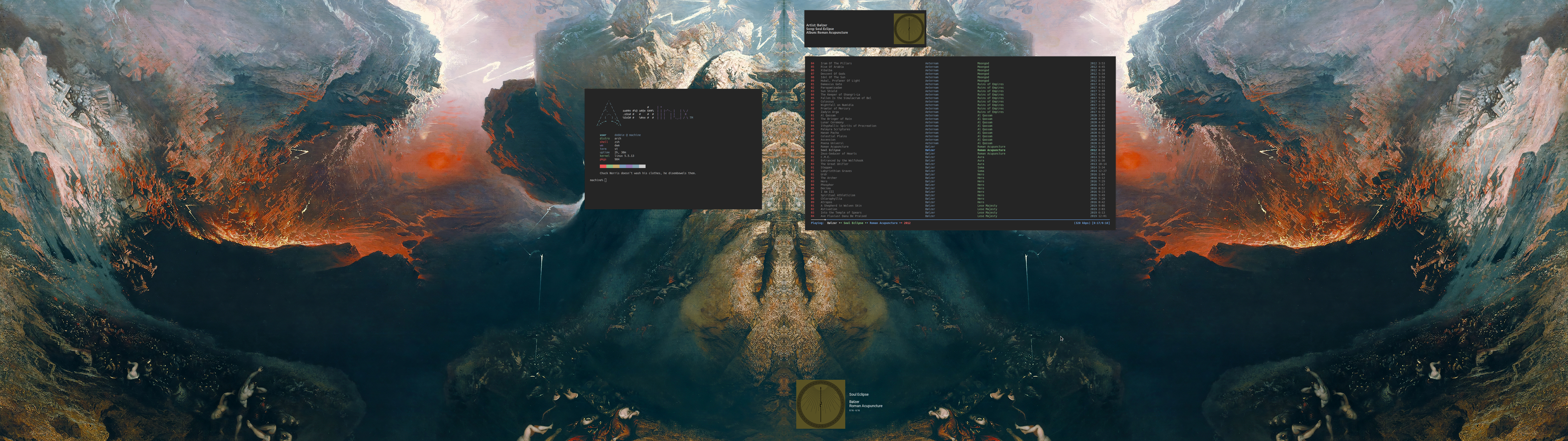
Task: Select the track Spiritual Athleticism
Action: pyautogui.click(x=837, y=196)
